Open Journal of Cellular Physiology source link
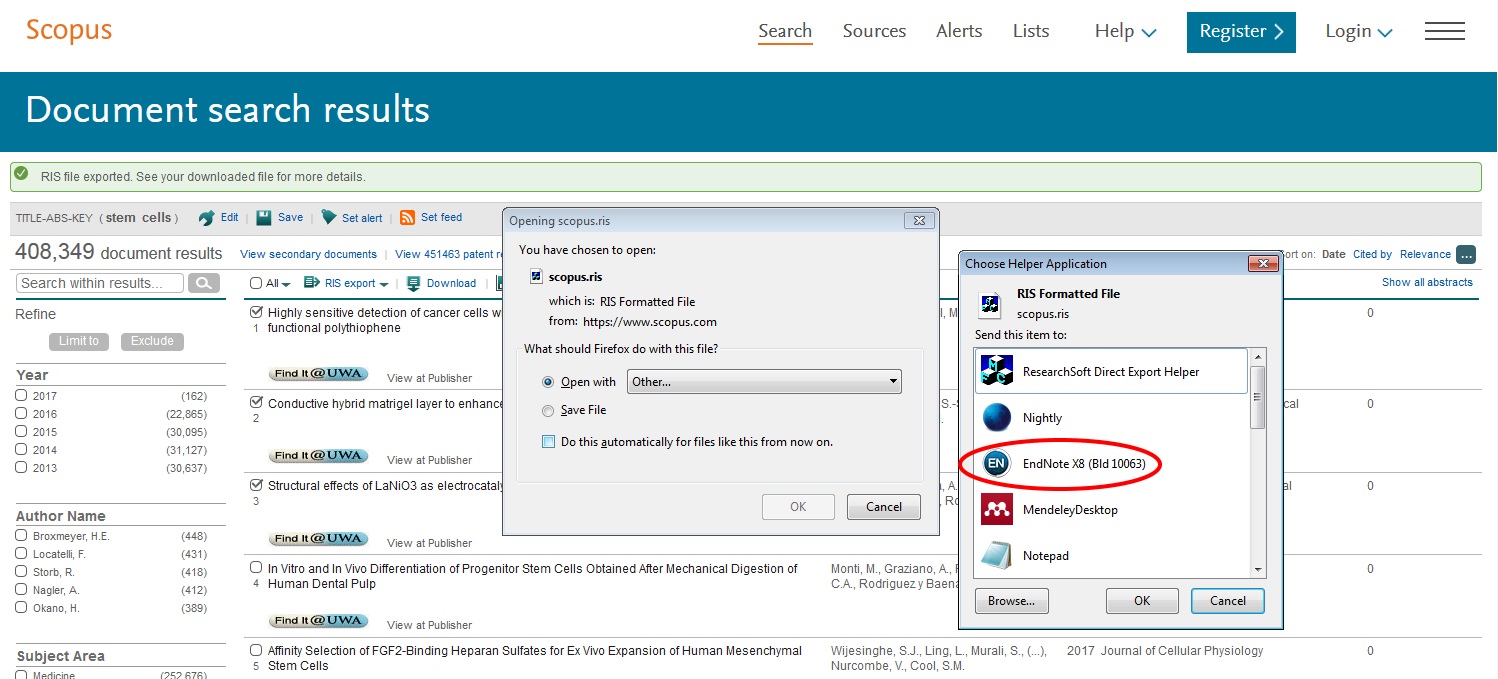Image resolution: width=1498 pixels, height=679 pixels. [1182, 651]
